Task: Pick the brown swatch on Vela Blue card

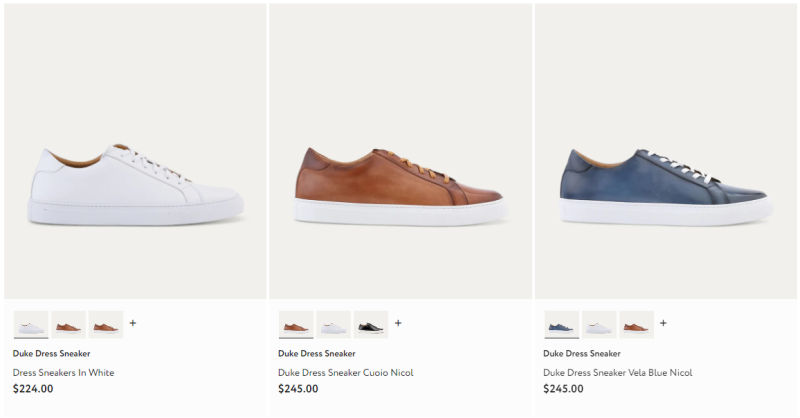Action: point(636,324)
